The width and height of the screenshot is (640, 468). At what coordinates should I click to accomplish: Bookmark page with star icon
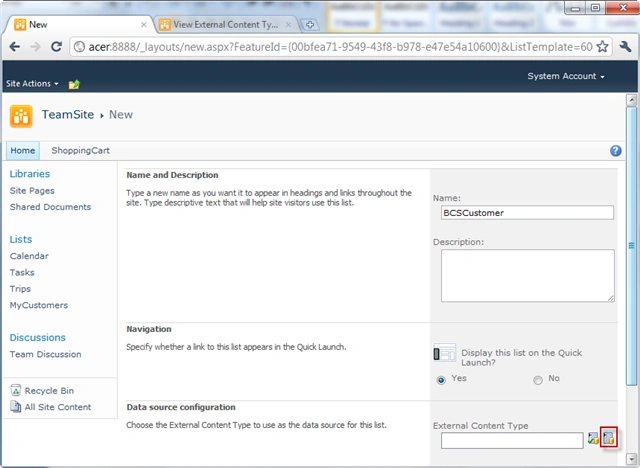602,47
